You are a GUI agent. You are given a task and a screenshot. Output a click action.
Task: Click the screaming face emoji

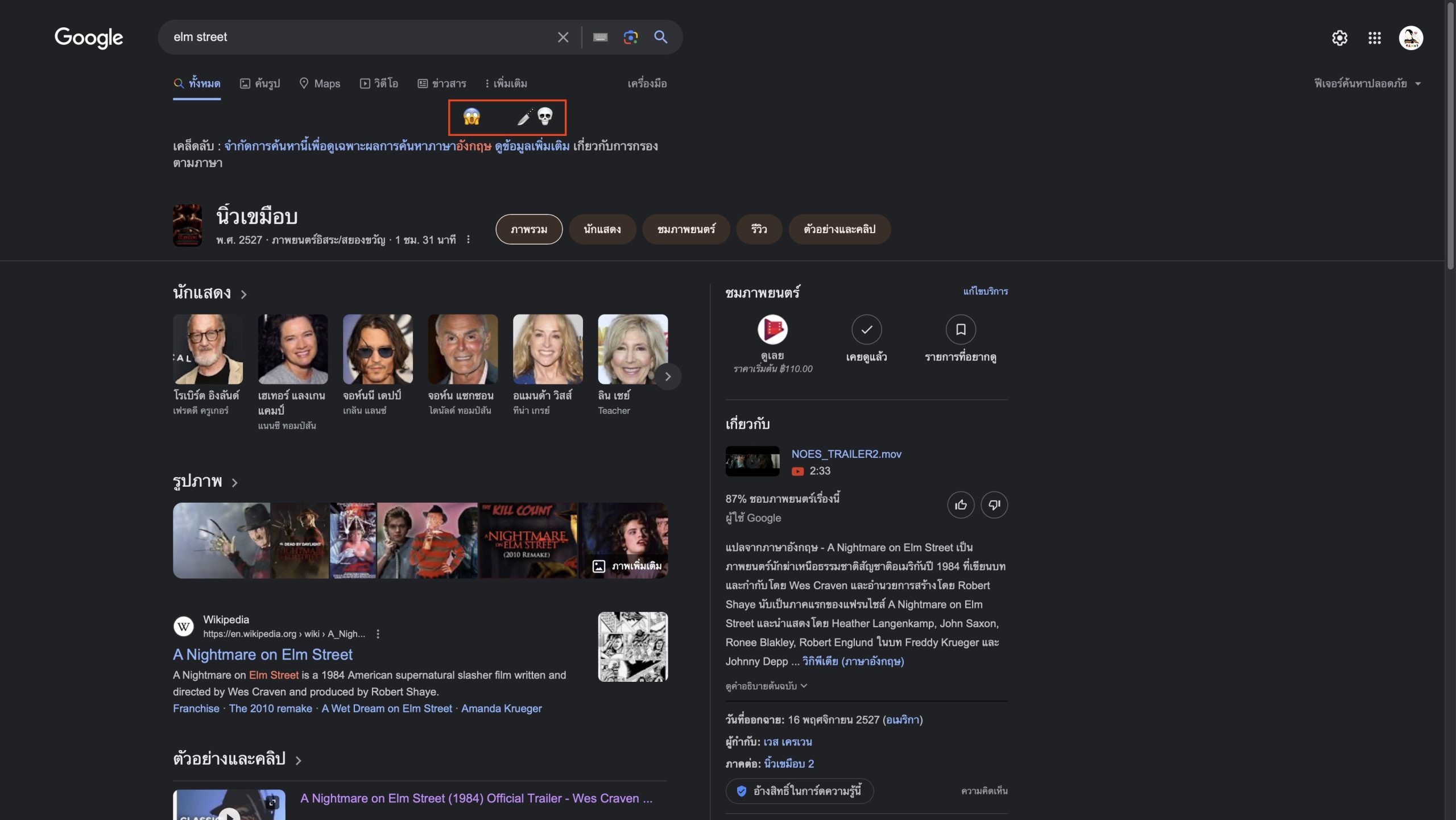pyautogui.click(x=471, y=117)
